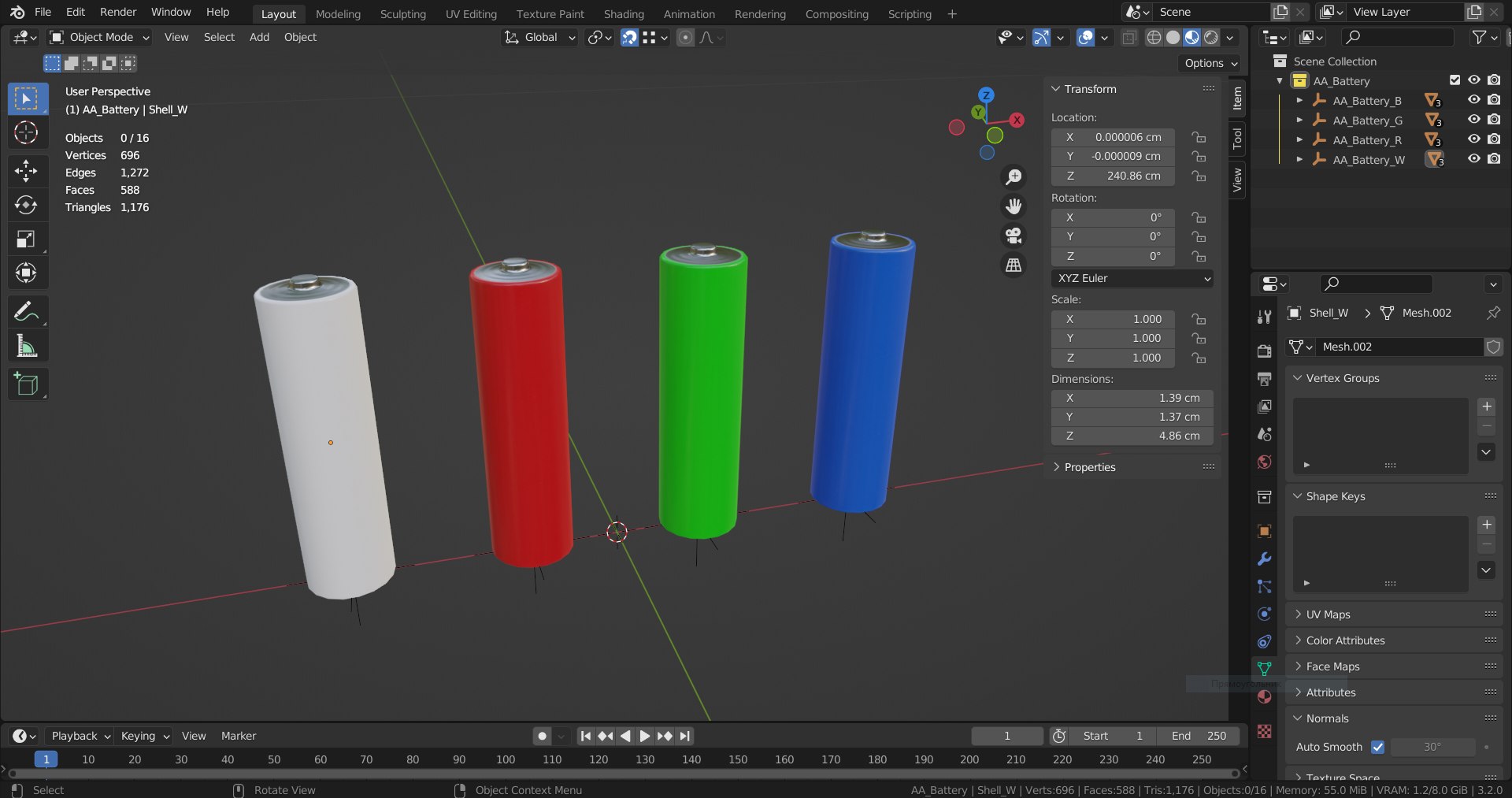Toggle snapping magnet button
Viewport: 1512px width, 798px height.
pos(629,37)
